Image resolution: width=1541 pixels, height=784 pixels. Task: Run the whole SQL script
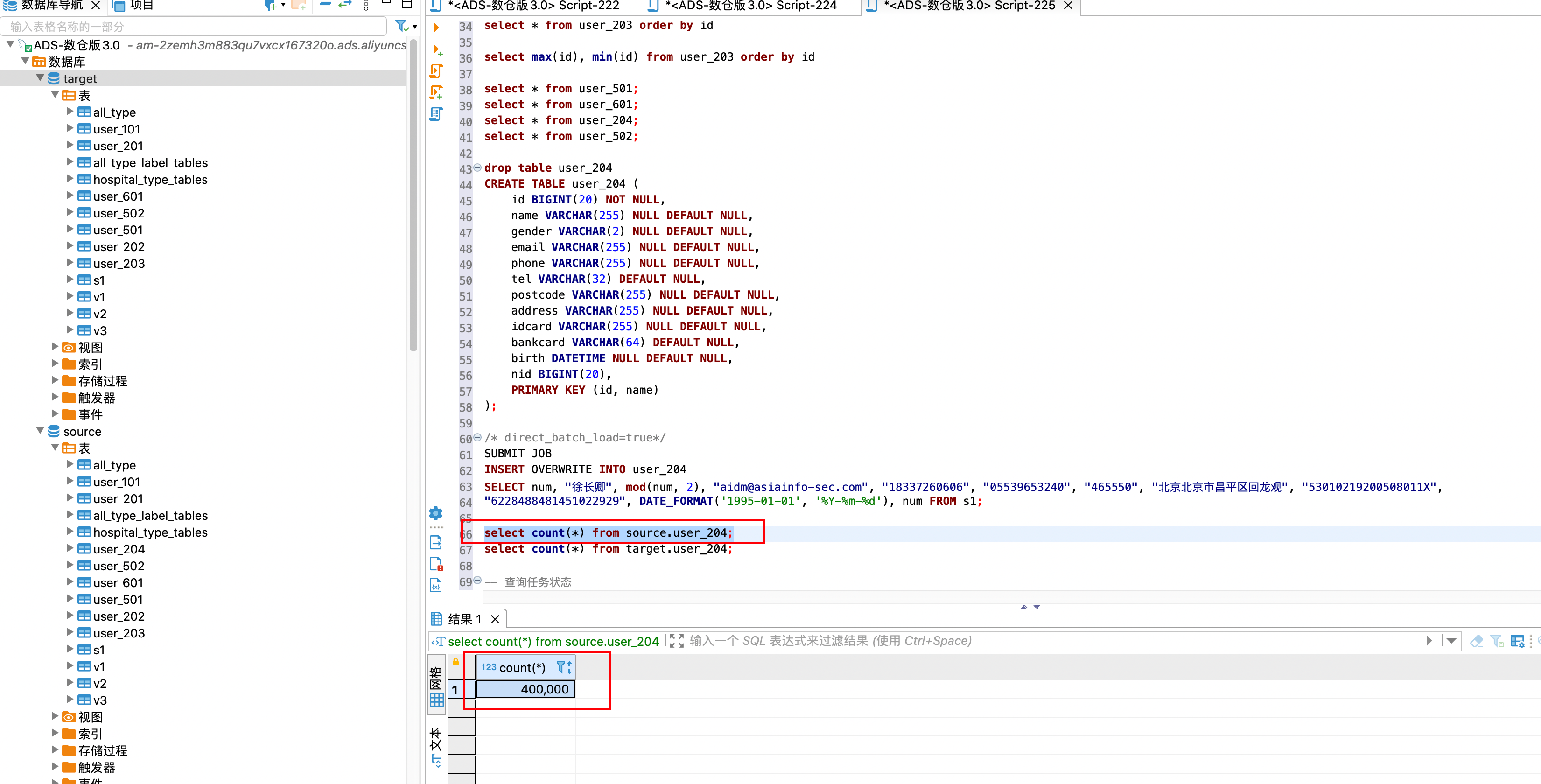(x=436, y=71)
